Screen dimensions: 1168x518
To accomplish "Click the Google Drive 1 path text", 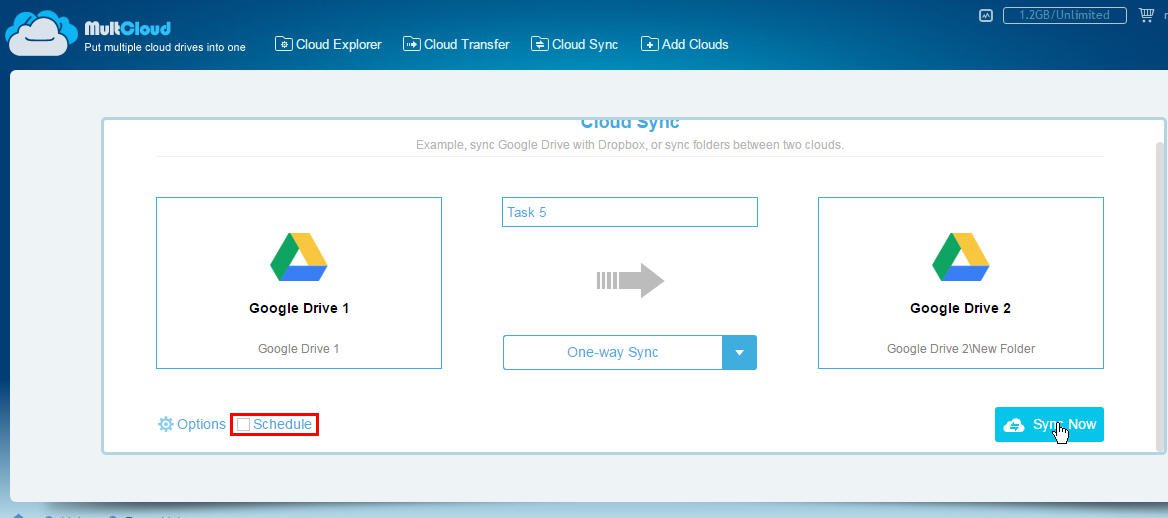I will [299, 348].
